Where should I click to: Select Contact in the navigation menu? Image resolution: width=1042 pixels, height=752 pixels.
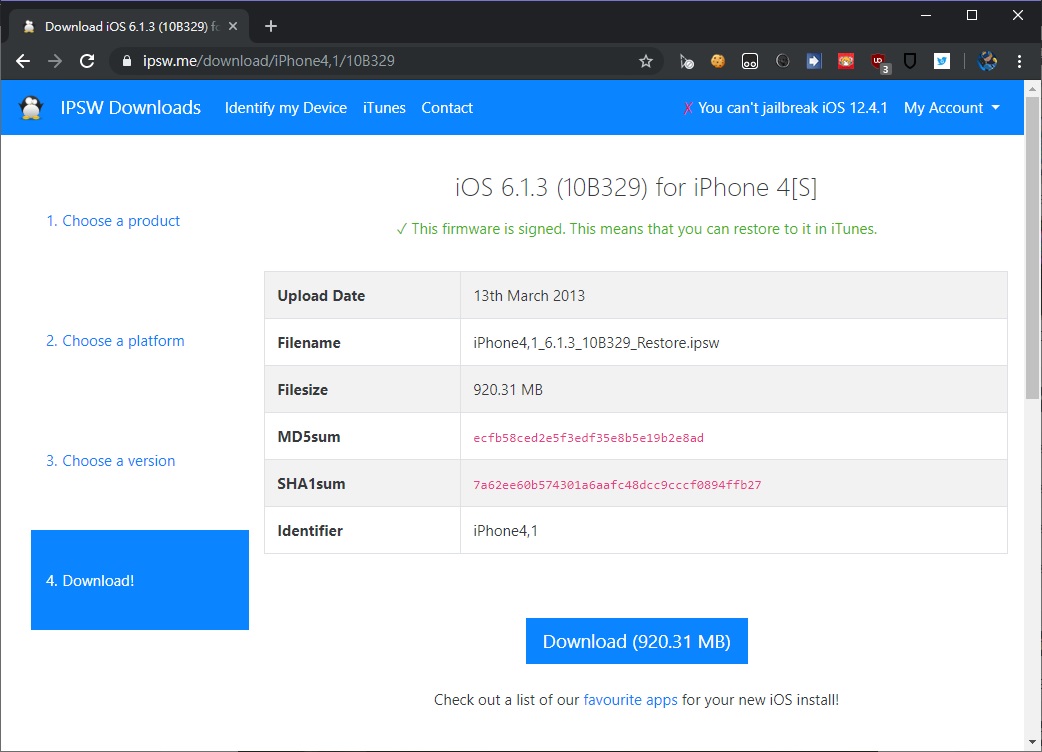(447, 107)
